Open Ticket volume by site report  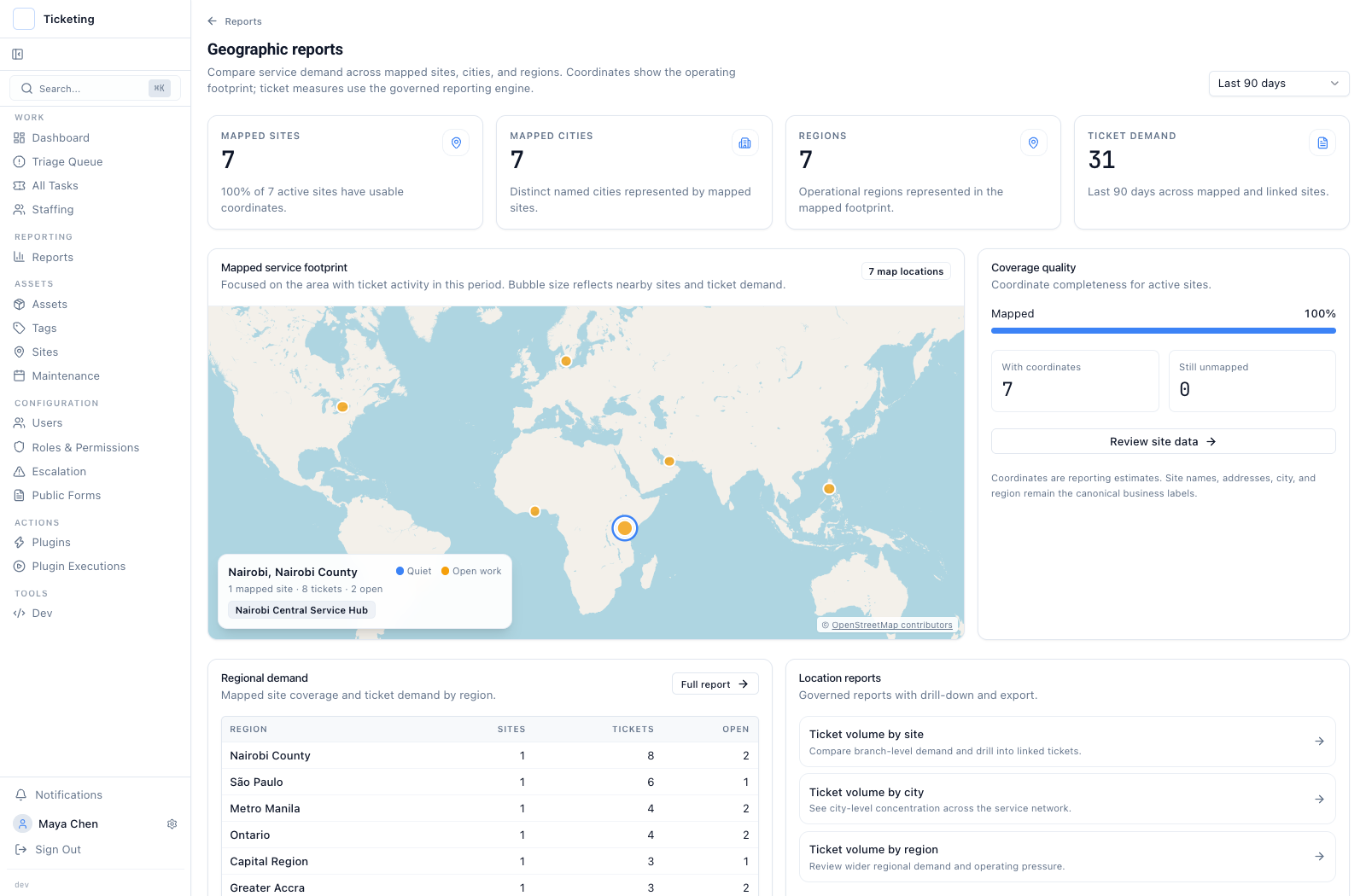tap(1067, 742)
